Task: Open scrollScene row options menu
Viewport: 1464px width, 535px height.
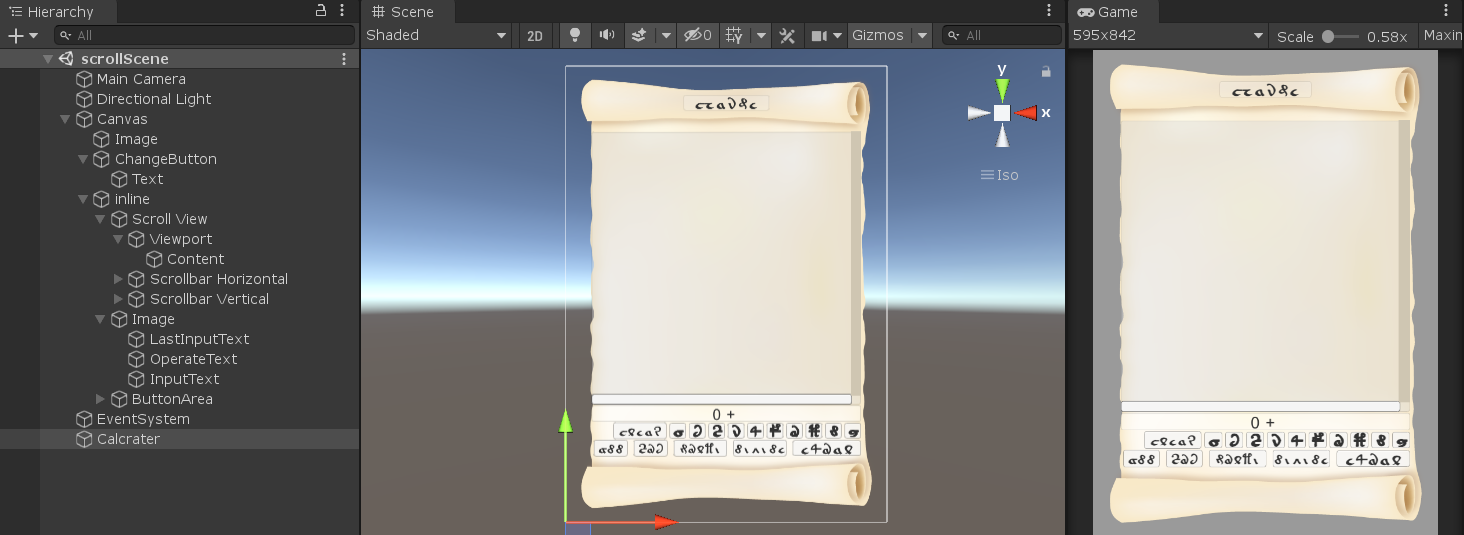Action: point(344,59)
